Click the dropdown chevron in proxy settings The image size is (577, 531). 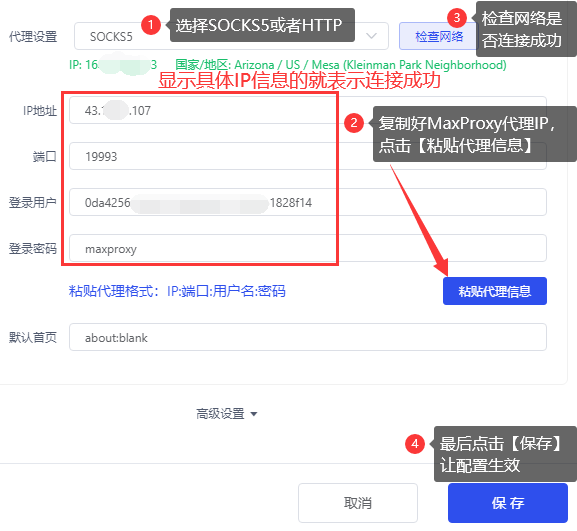pos(372,36)
